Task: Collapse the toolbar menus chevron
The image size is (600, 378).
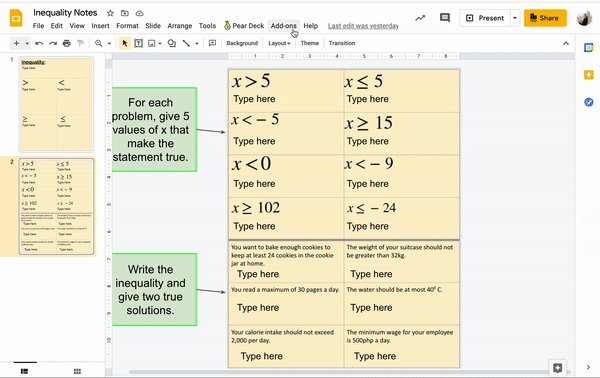Action: (x=566, y=43)
